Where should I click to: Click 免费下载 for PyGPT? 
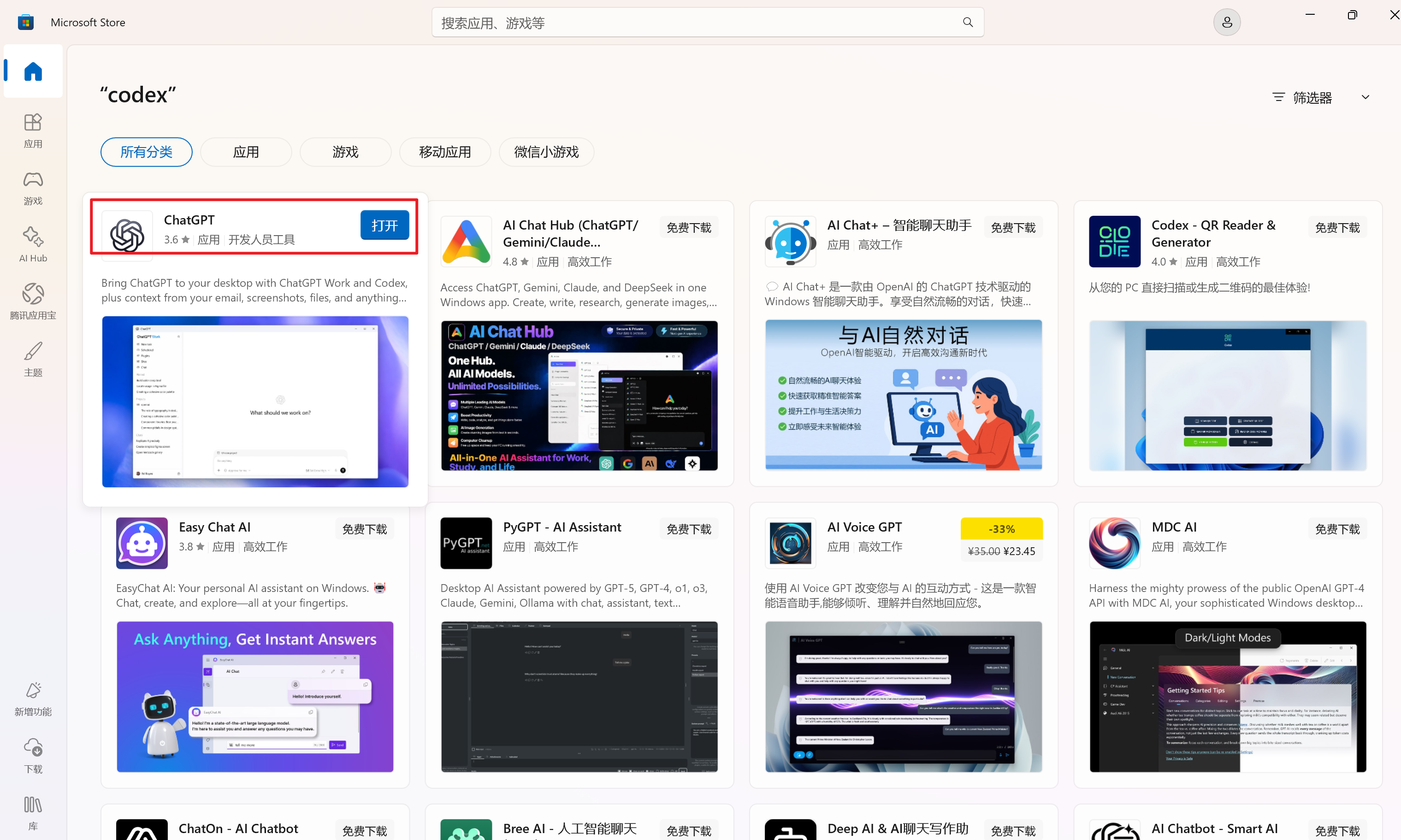[x=689, y=529]
